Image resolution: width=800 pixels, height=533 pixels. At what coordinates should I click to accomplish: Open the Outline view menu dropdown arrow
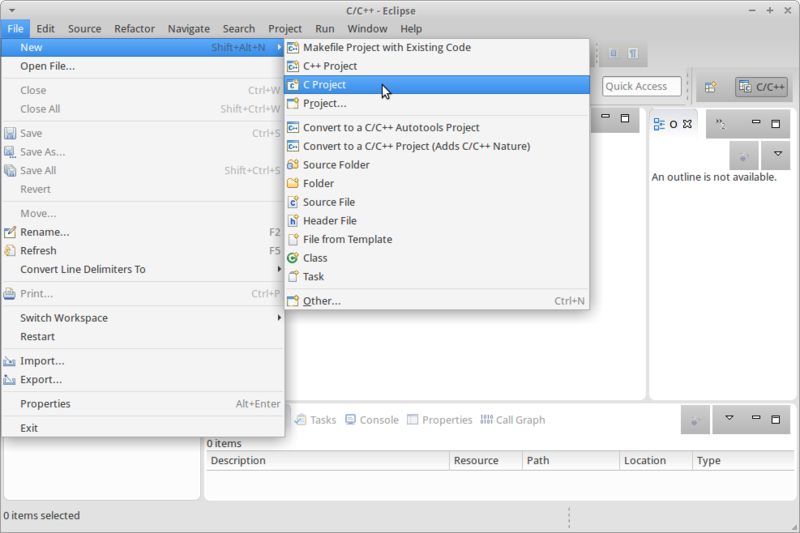pyautogui.click(x=777, y=154)
